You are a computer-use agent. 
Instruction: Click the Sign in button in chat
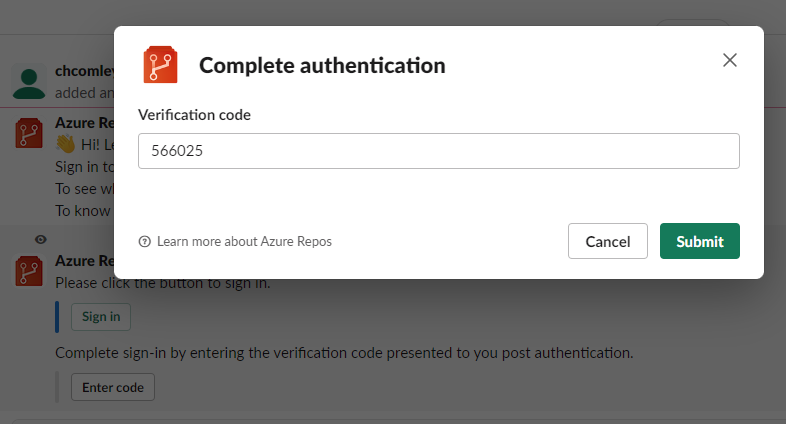101,317
